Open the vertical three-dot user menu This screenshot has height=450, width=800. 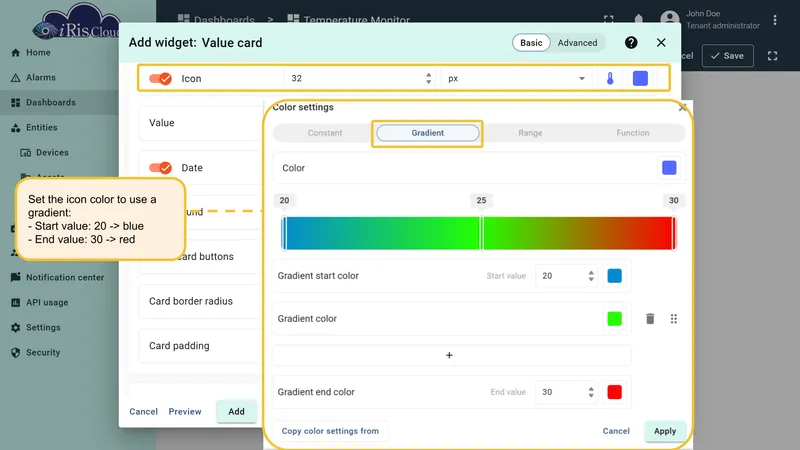coord(774,20)
